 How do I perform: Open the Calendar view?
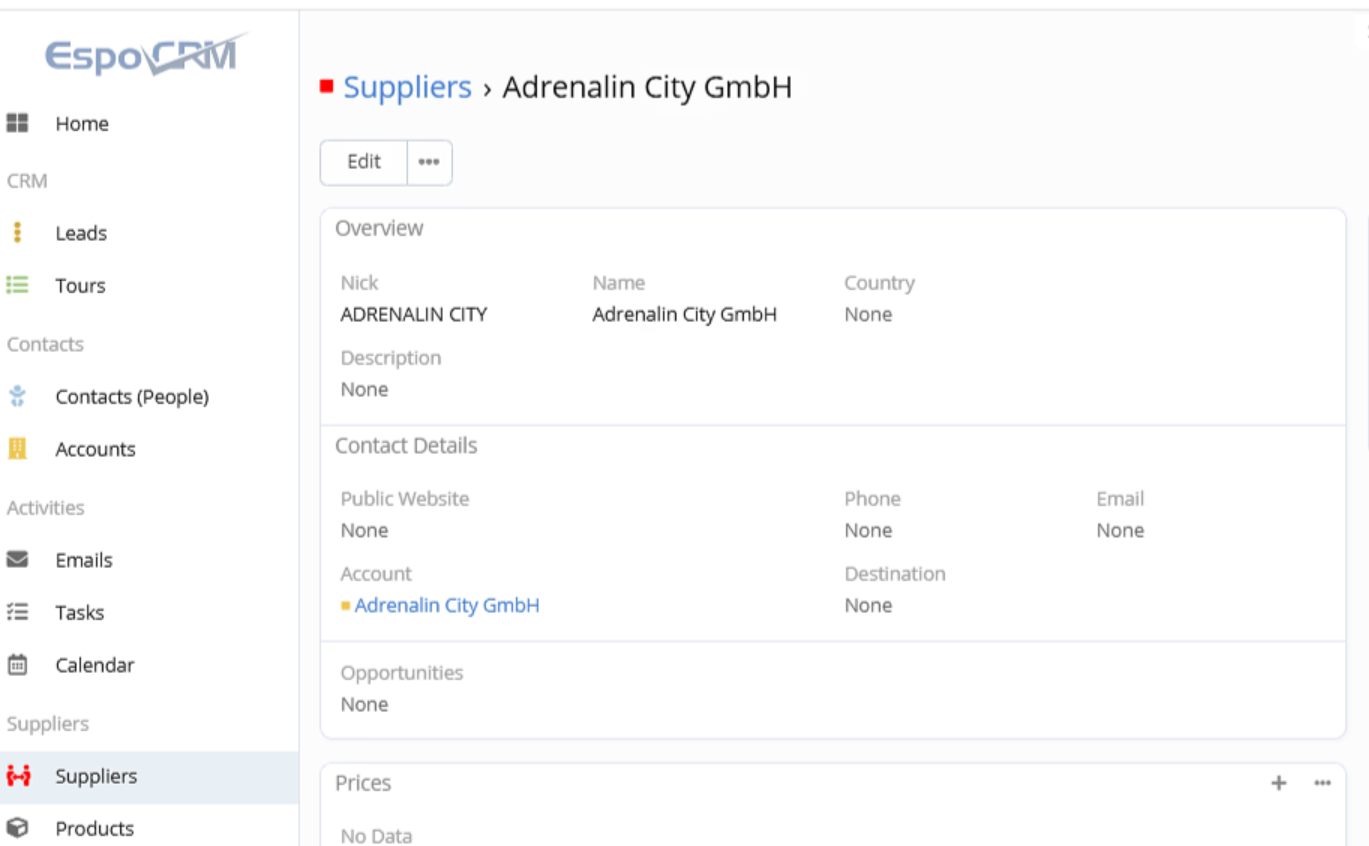pos(95,665)
